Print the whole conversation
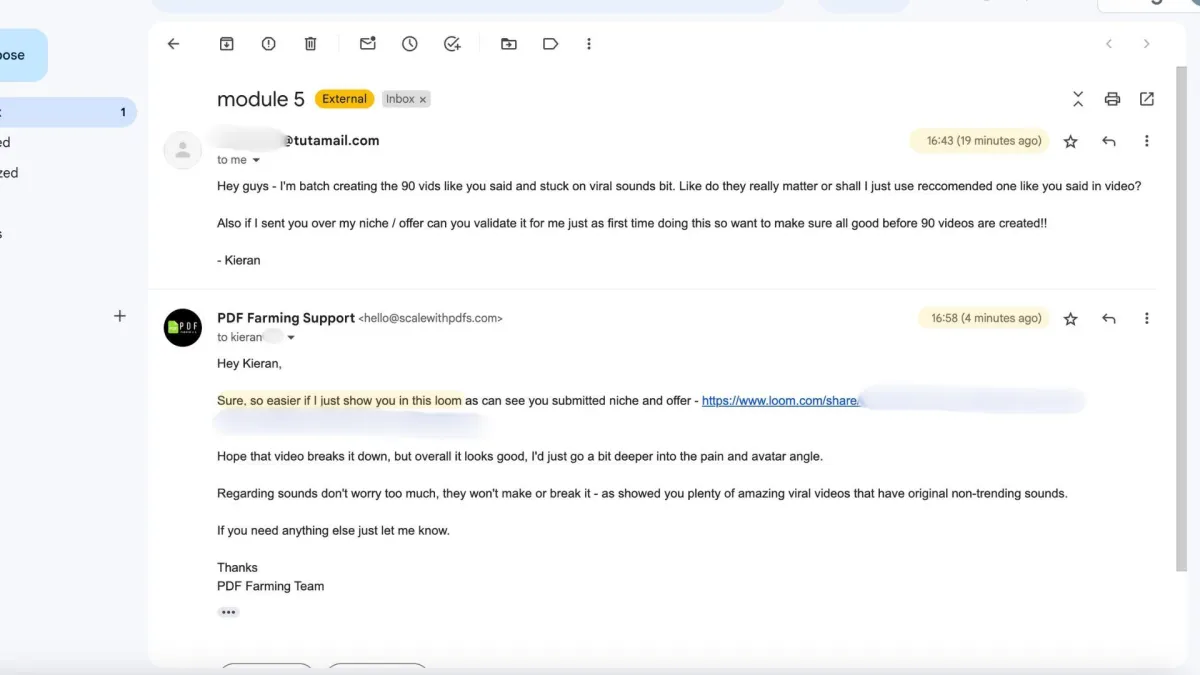1200x675 pixels. pos(1112,99)
